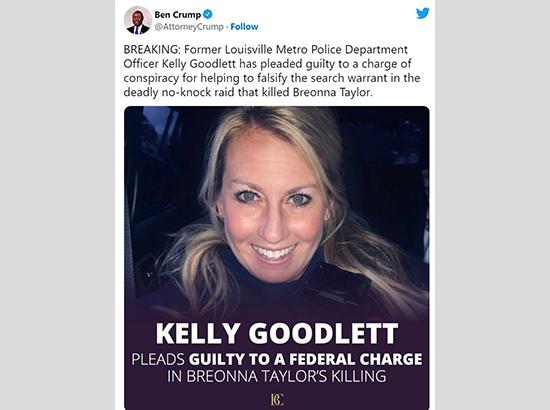Viewport: 550px width, 410px height.
Task: Open the @AttorneyCrump handle link
Action: 189,27
